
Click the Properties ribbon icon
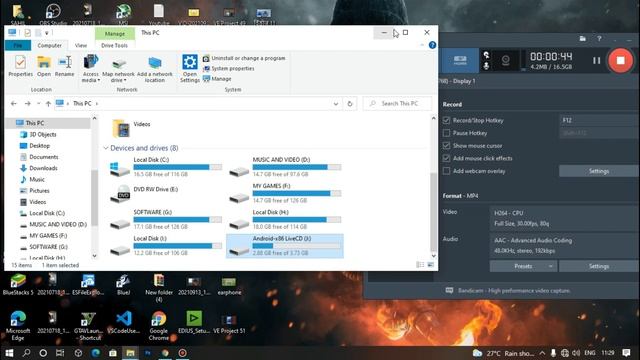20,66
